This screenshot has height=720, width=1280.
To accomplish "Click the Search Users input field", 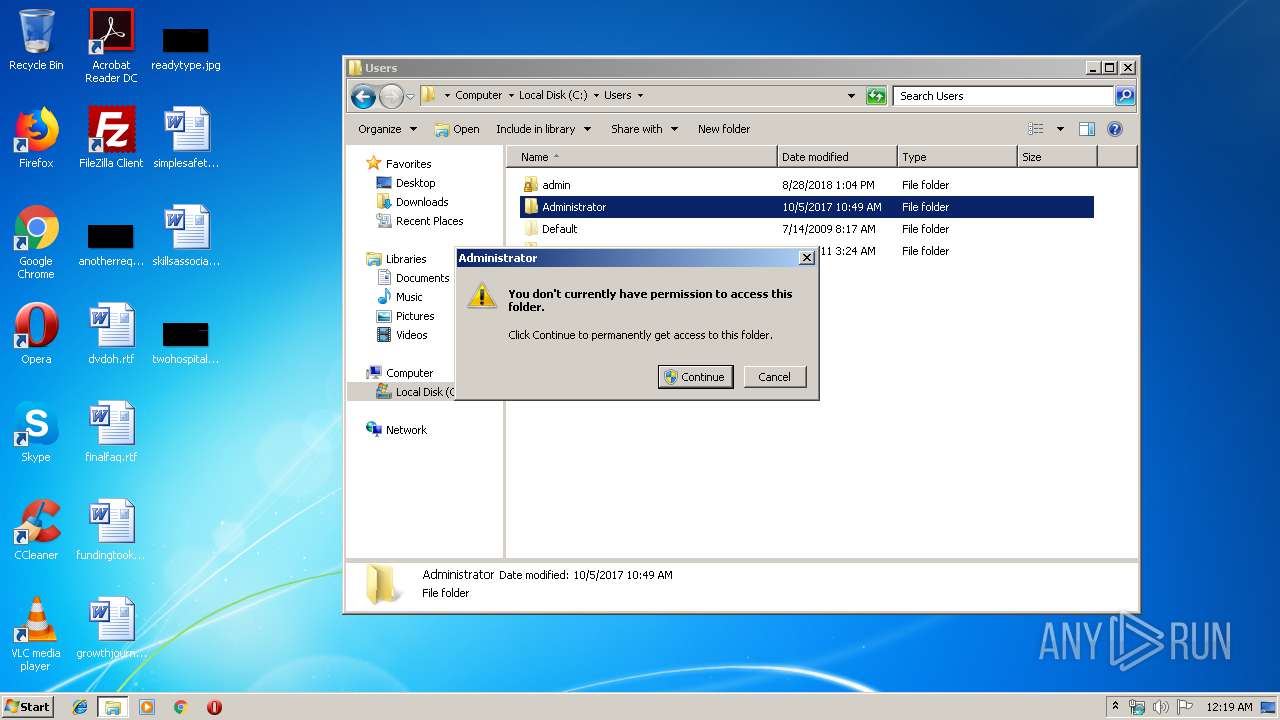I will click(1003, 96).
